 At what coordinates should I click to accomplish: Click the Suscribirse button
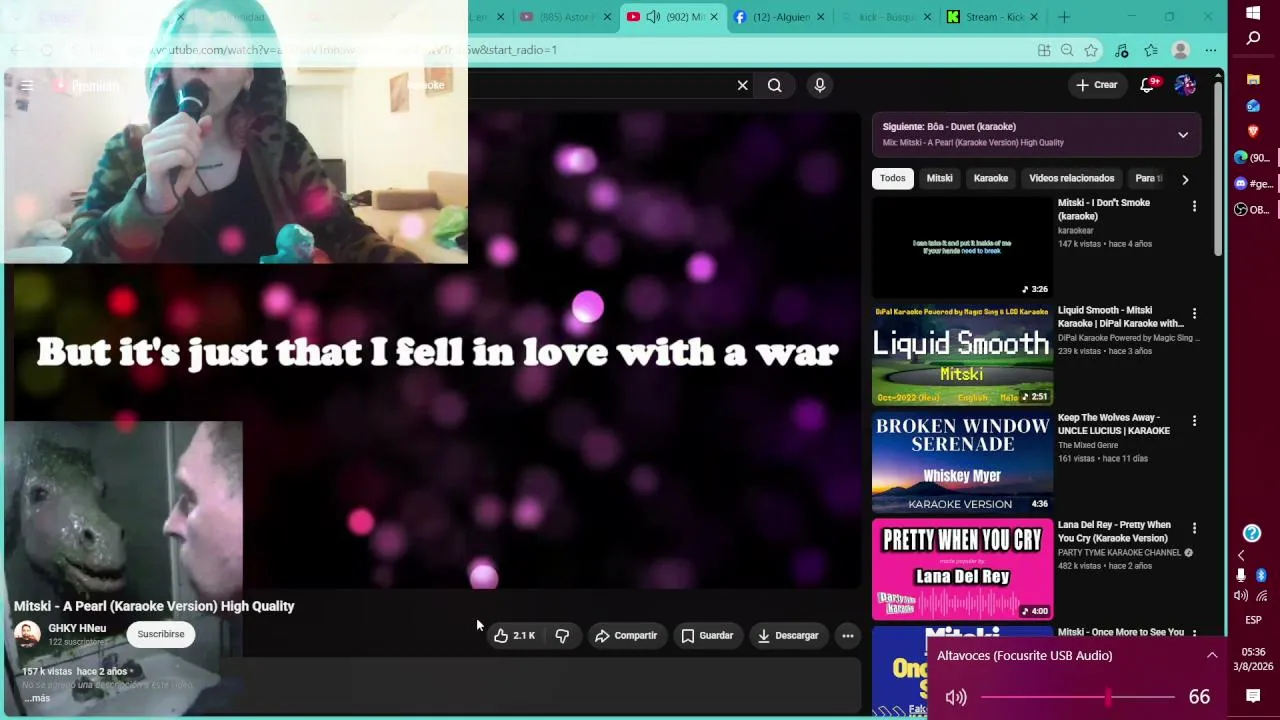pyautogui.click(x=161, y=634)
